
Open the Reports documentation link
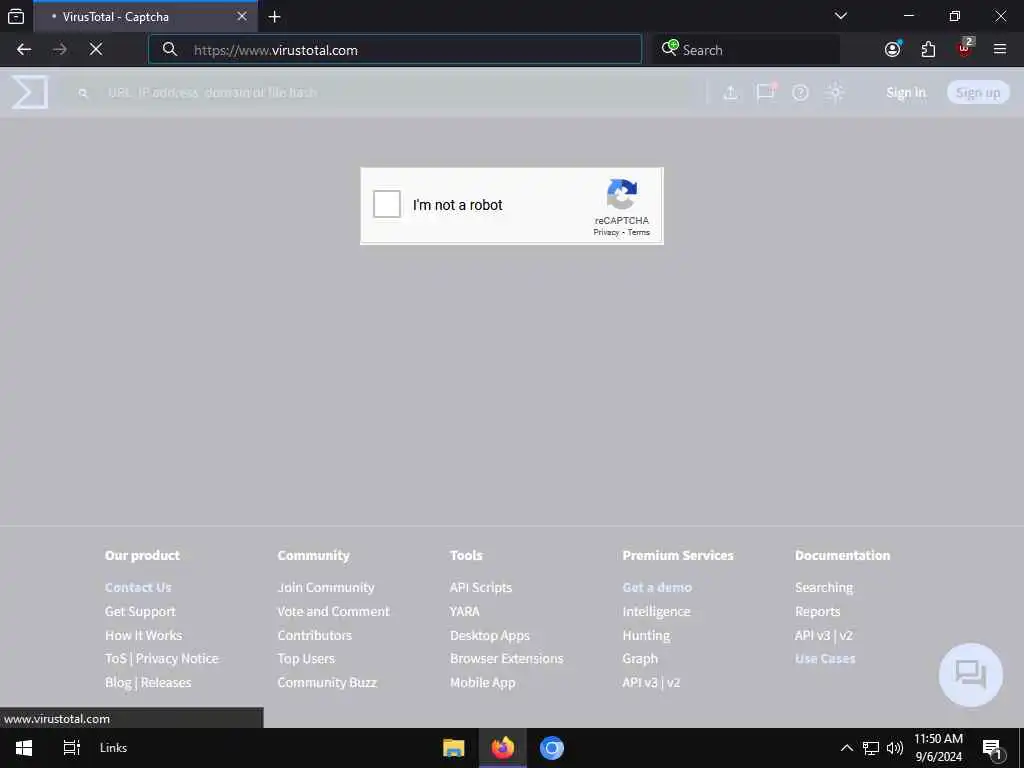pos(818,611)
